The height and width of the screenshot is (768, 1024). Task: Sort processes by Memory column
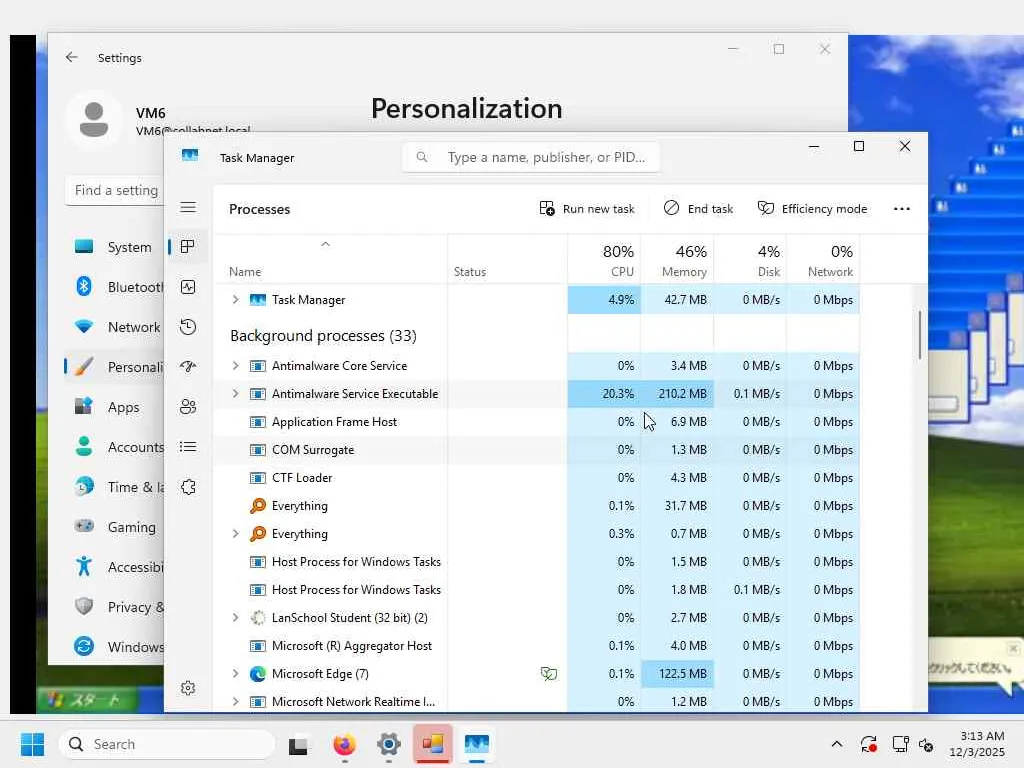pos(677,260)
